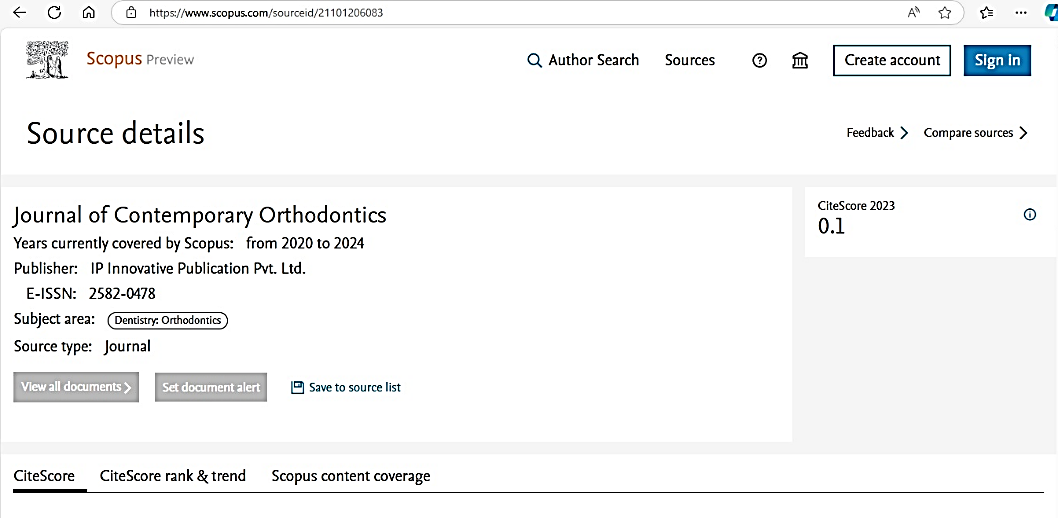The image size is (1058, 518).
Task: Switch to CiteScore rank & trend tab
Action: click(173, 476)
